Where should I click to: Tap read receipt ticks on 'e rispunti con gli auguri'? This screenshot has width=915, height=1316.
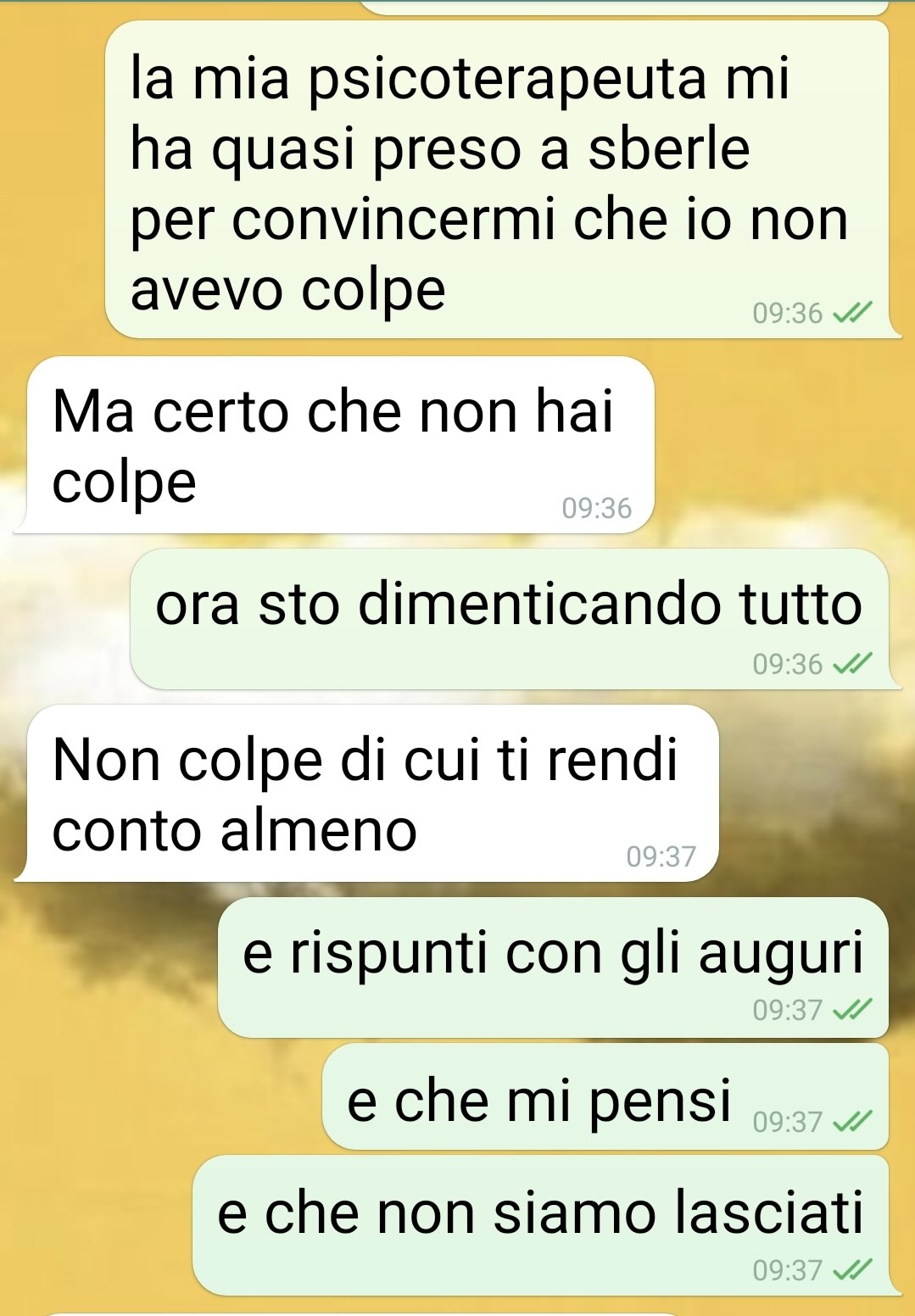coord(852,1010)
